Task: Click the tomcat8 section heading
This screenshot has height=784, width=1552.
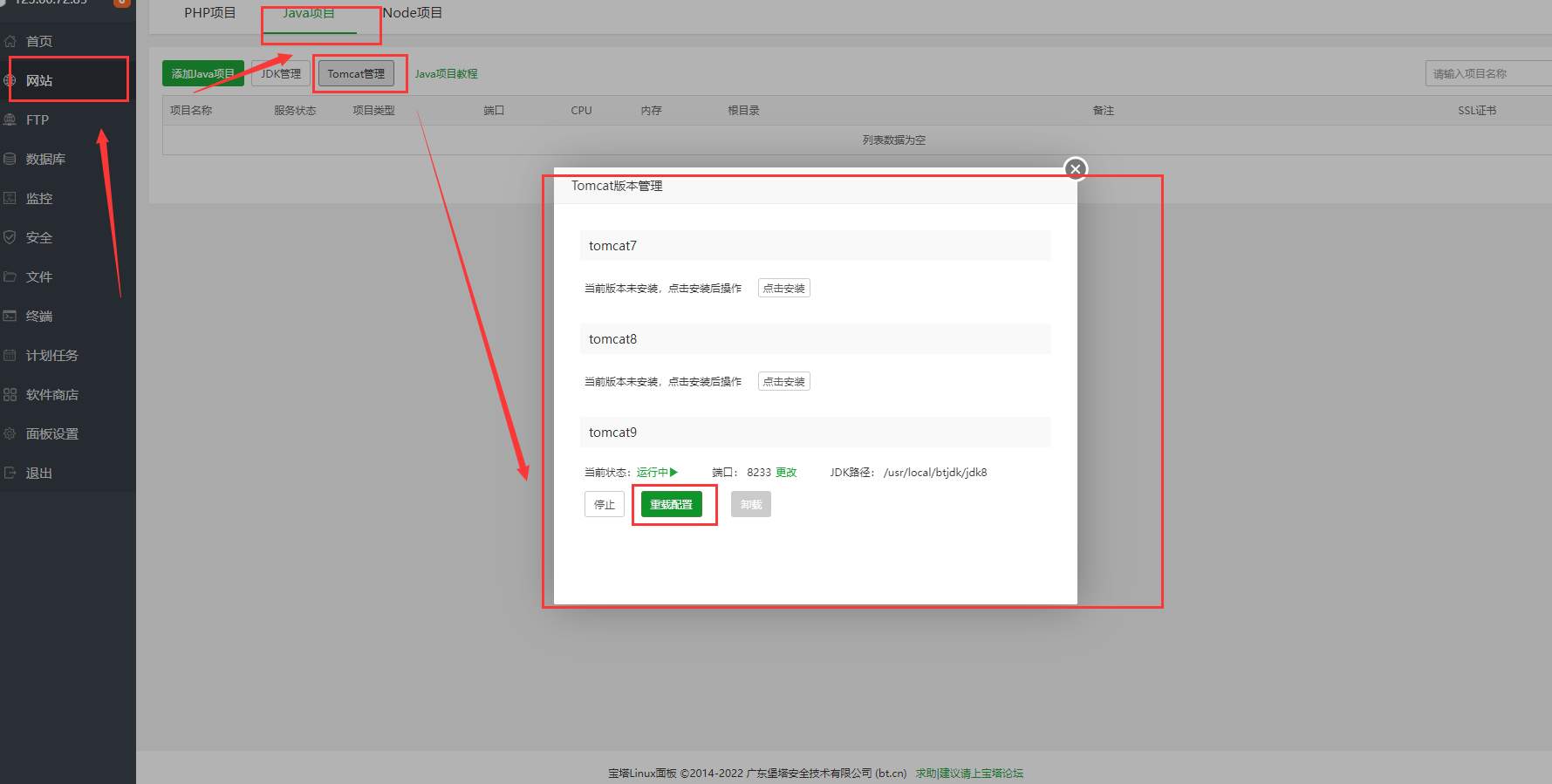Action: (x=816, y=339)
